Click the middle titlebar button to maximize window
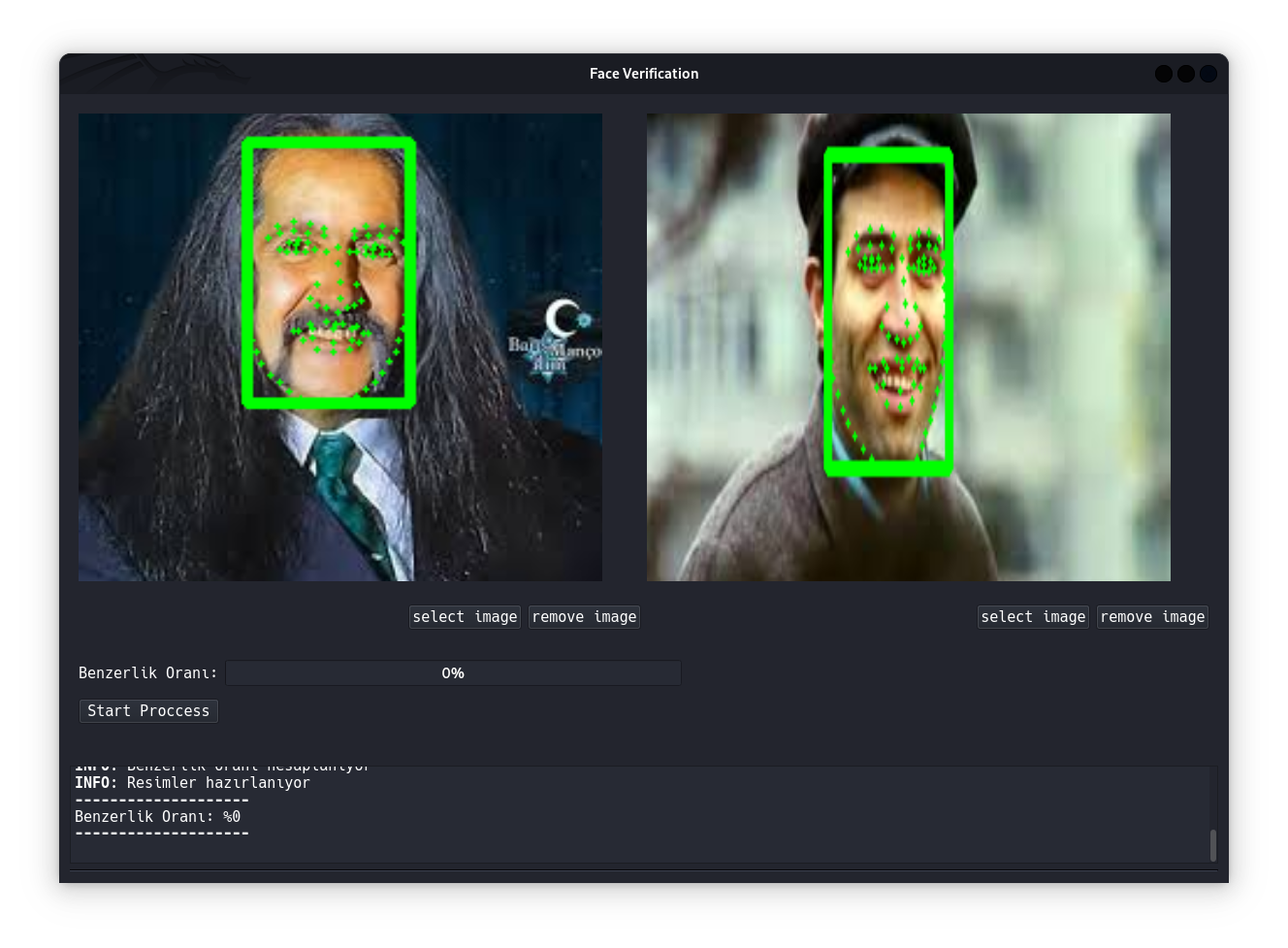This screenshot has height=948, width=1288. [x=1186, y=74]
